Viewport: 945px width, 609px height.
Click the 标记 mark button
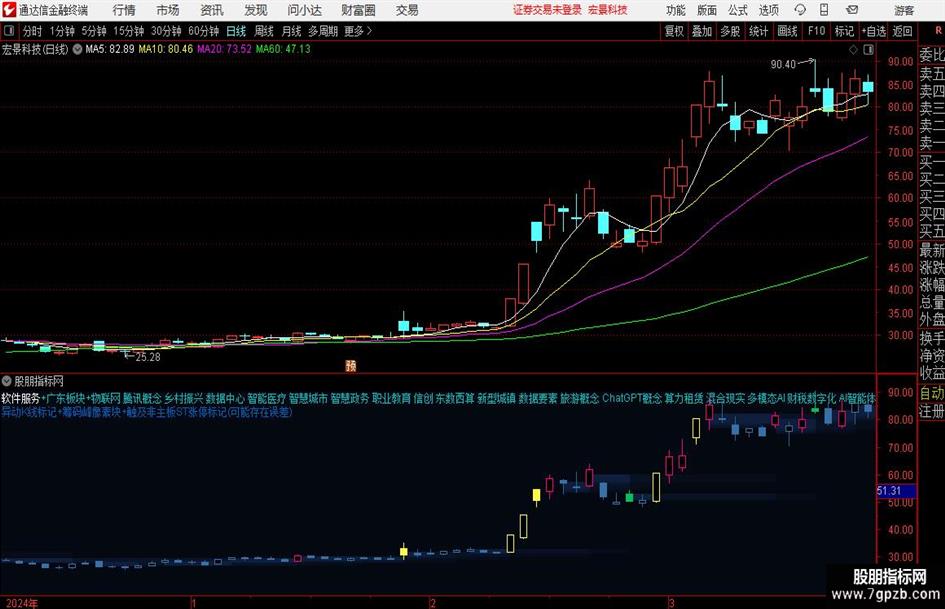point(844,31)
